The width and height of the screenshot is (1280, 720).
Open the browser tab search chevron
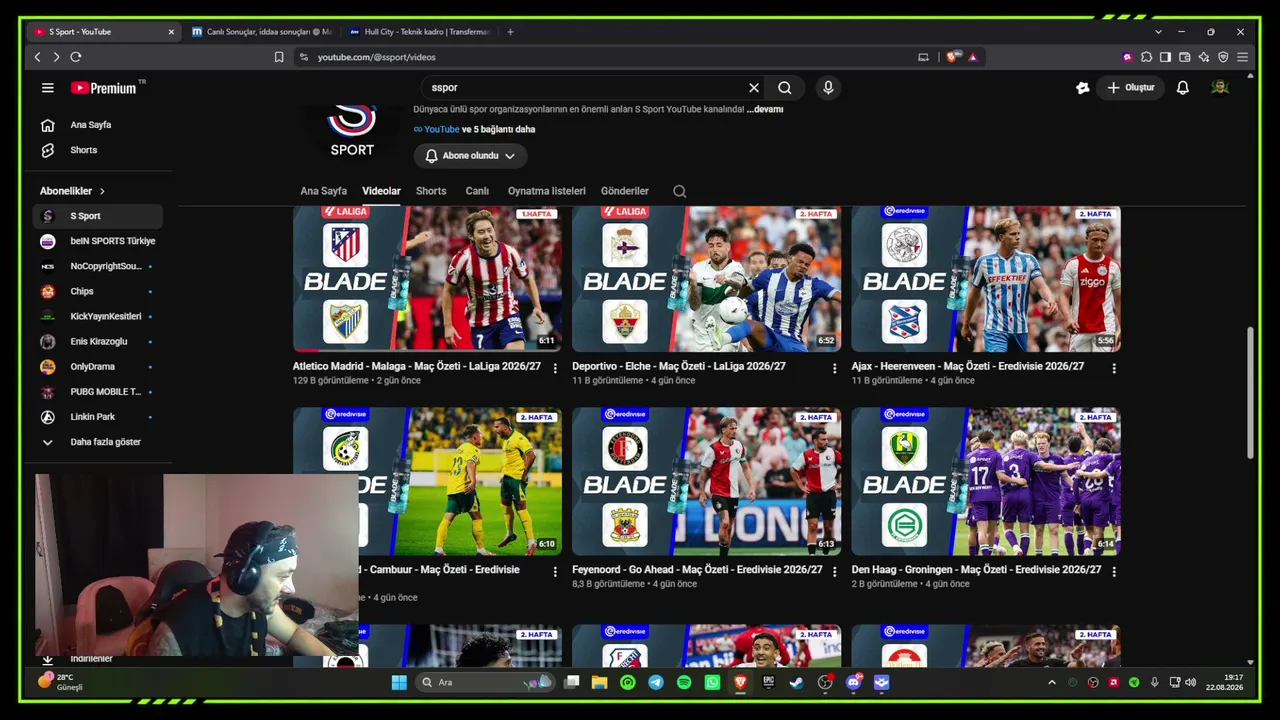(x=1158, y=32)
